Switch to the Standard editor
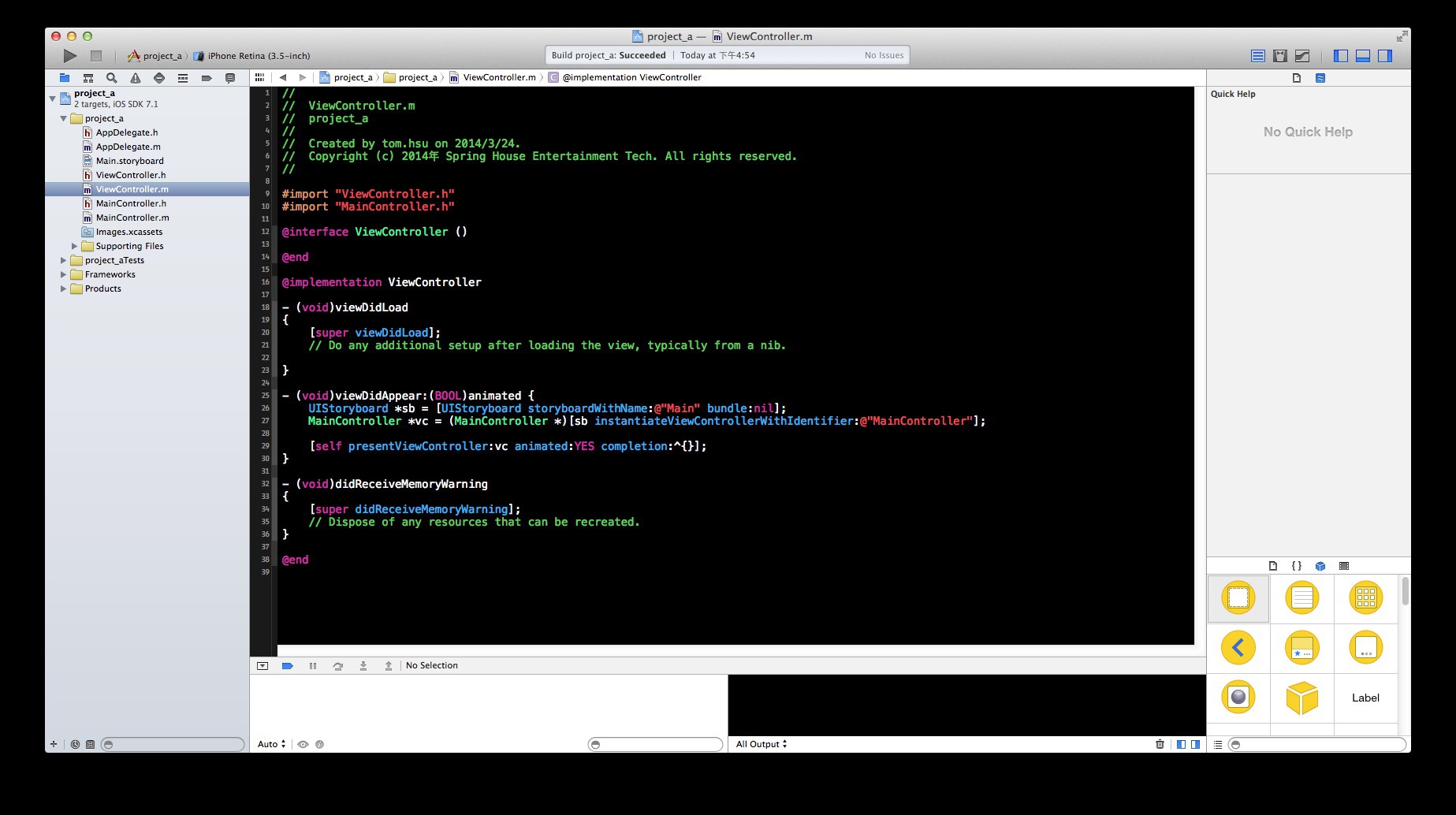The image size is (1456, 815). 1258,56
